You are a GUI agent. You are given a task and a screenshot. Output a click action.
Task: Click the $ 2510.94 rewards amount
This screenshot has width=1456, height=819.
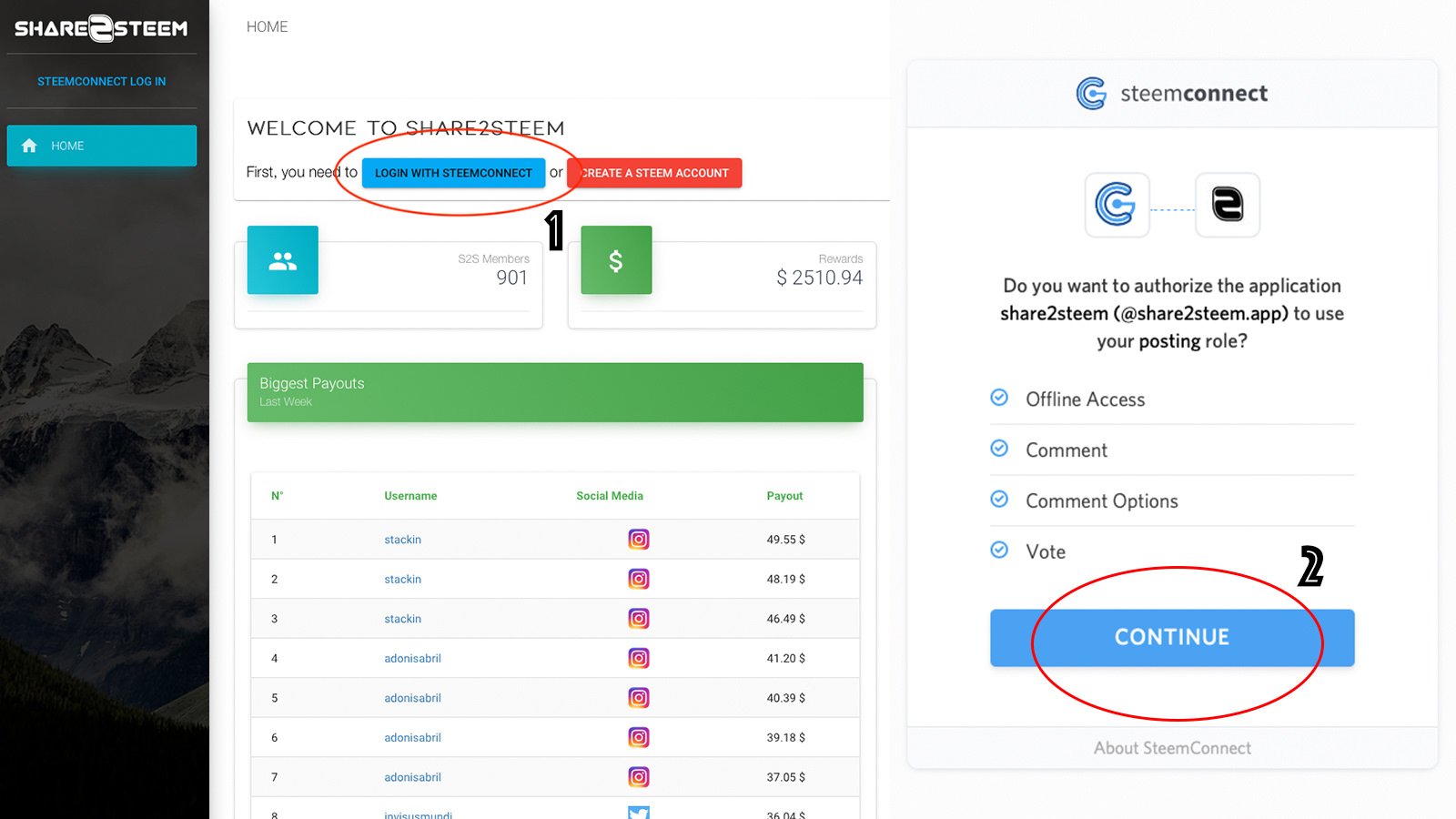[819, 278]
